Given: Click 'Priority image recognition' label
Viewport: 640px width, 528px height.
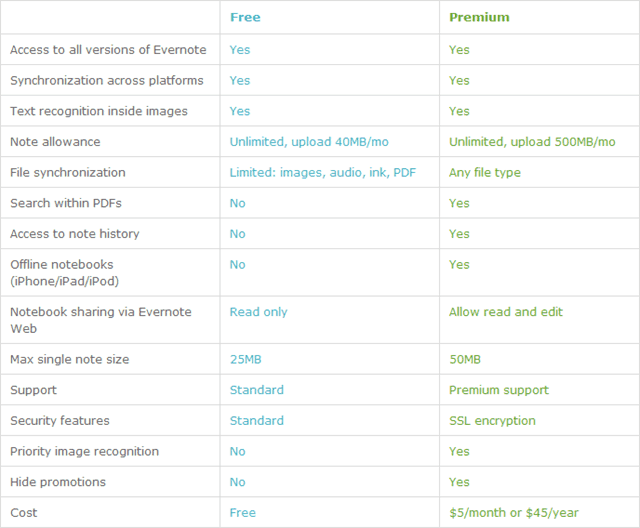Looking at the screenshot, I should pyautogui.click(x=84, y=451).
